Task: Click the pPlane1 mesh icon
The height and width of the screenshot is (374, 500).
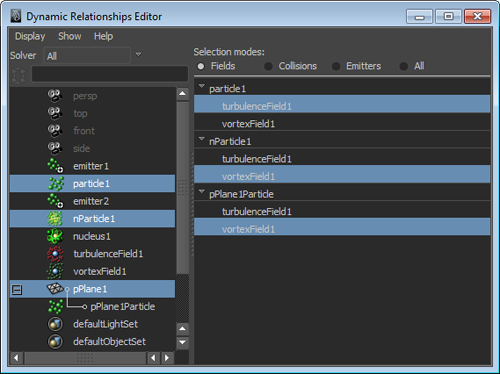Action: [x=55, y=288]
